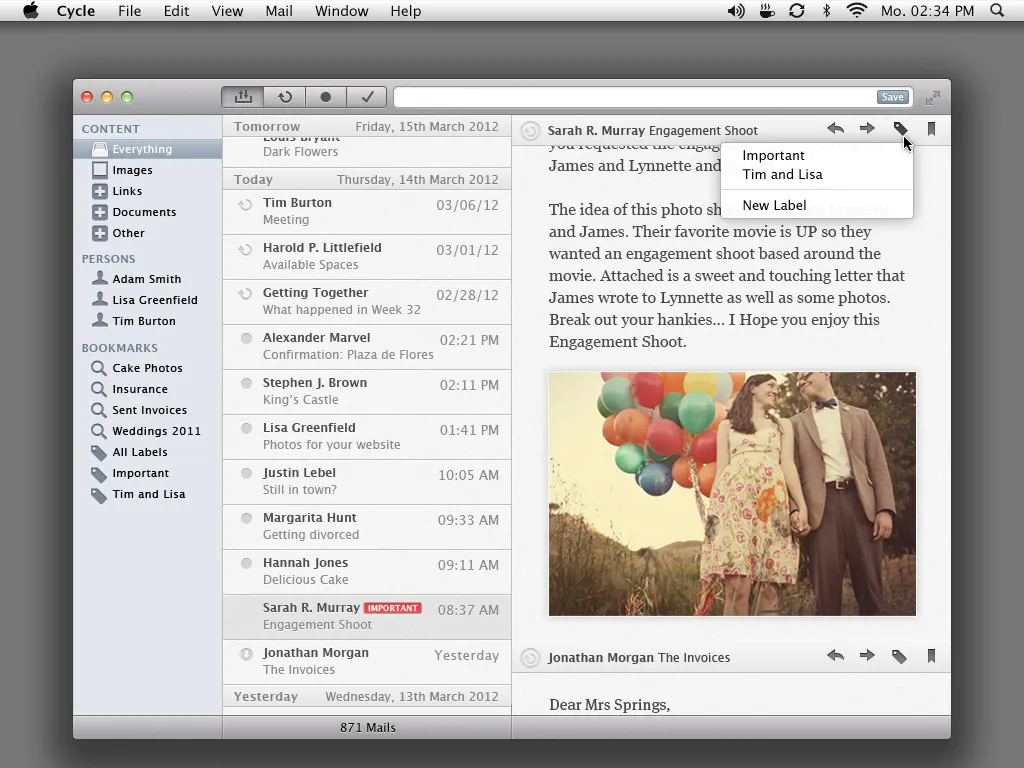The width and height of the screenshot is (1024, 768).
Task: Open the View menu
Action: point(227,11)
